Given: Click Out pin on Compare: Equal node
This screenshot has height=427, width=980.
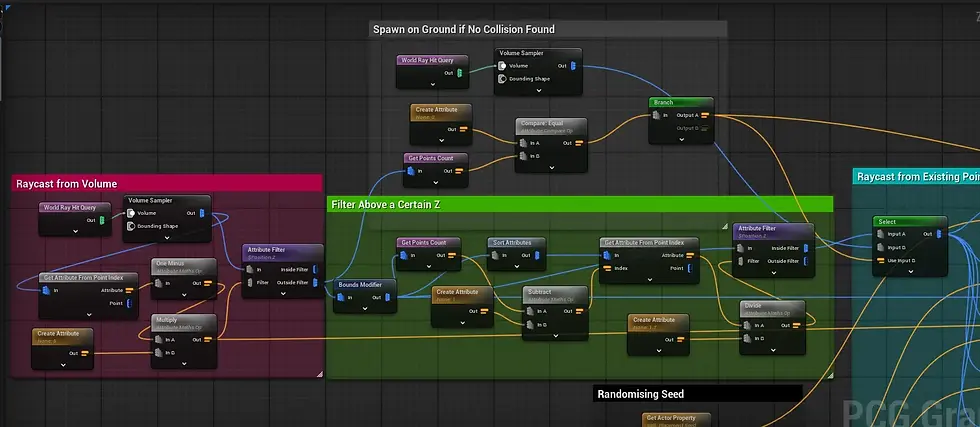Looking at the screenshot, I should pos(579,143).
